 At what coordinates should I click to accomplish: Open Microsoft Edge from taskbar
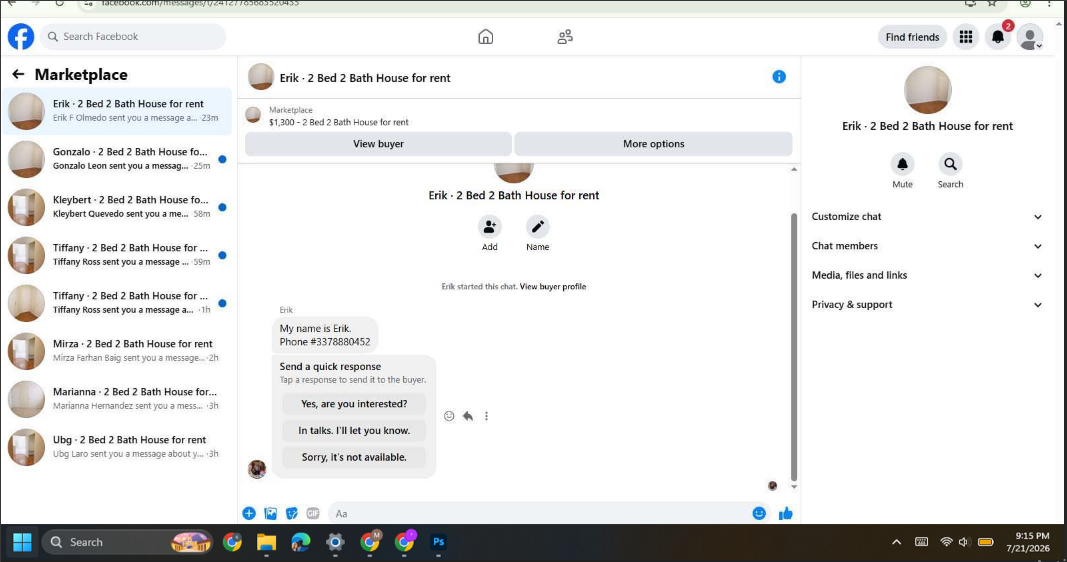point(301,542)
